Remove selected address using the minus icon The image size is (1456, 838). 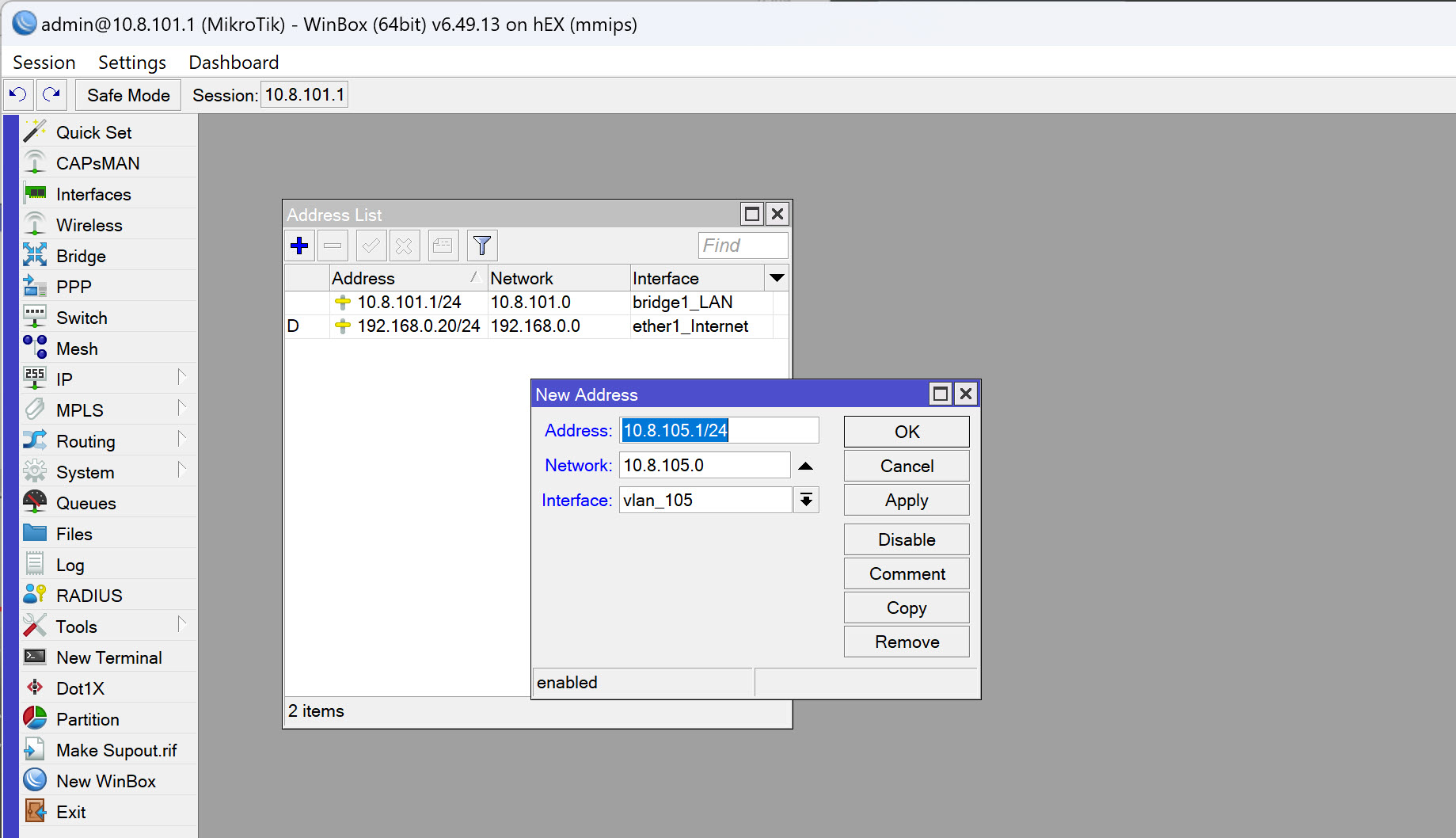333,246
